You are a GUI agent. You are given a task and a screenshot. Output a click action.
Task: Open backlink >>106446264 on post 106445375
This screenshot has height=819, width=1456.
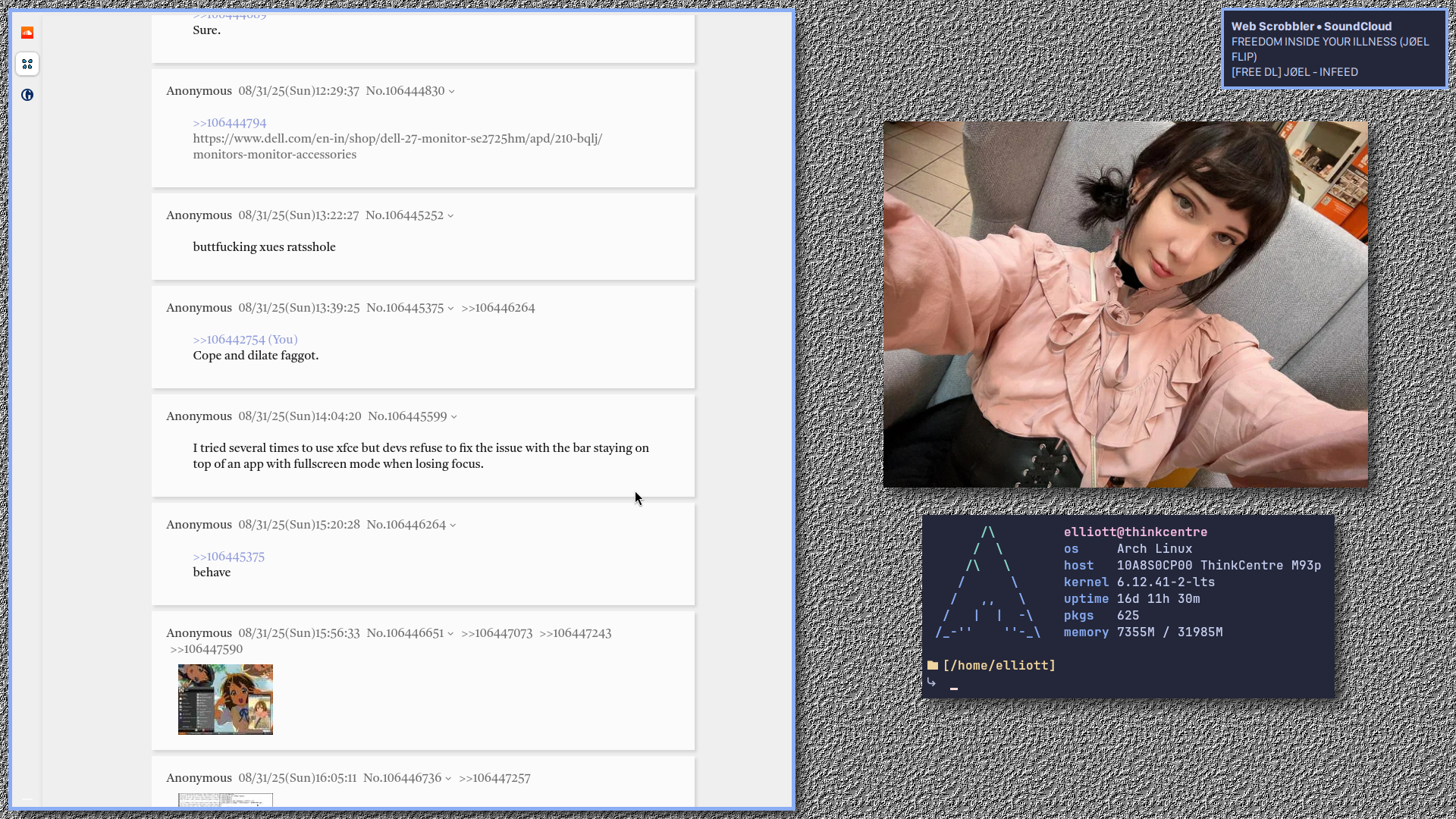point(498,308)
